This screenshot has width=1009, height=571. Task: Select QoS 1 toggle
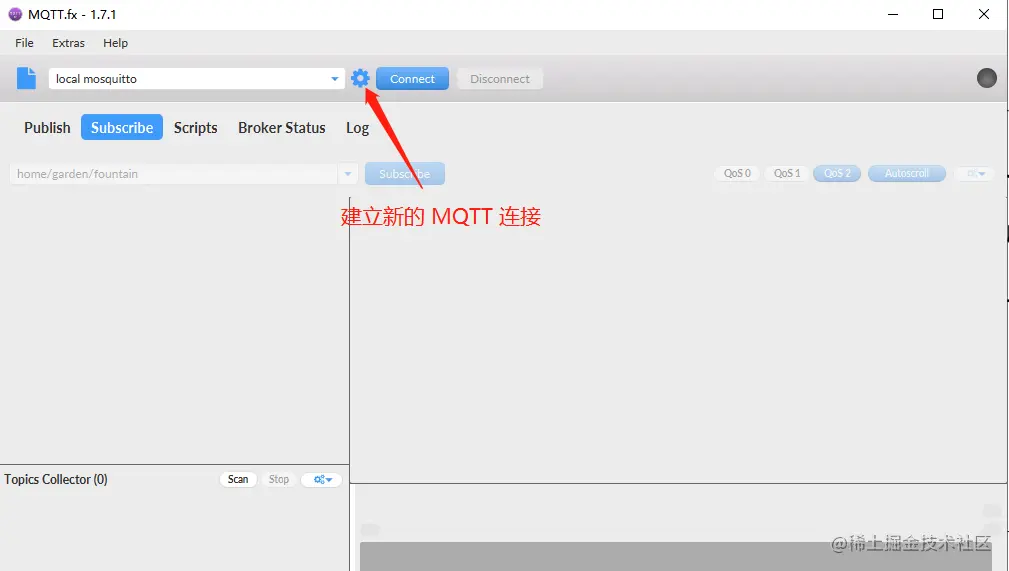(x=786, y=173)
